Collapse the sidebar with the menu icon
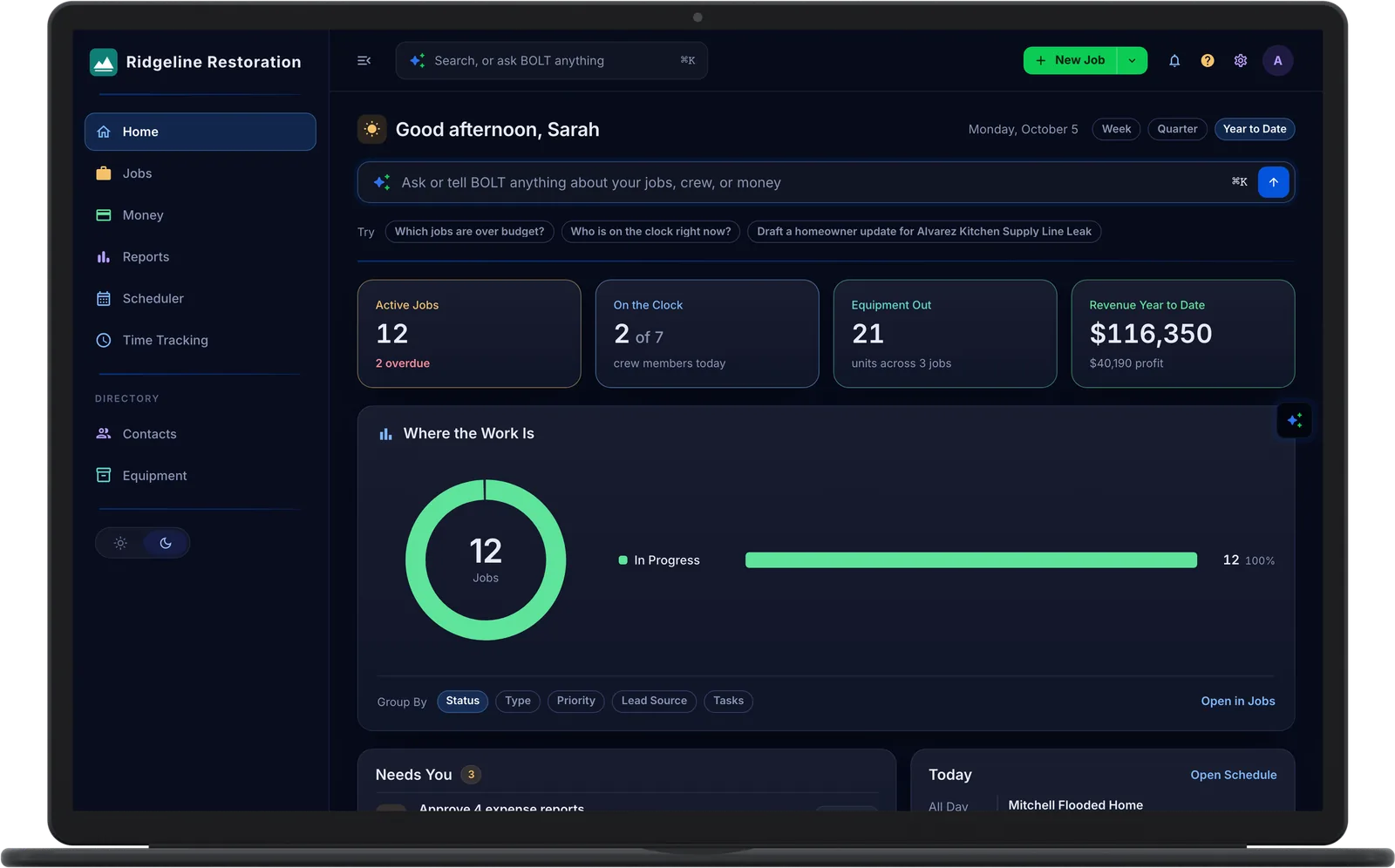This screenshot has height=868, width=1395. 364,61
